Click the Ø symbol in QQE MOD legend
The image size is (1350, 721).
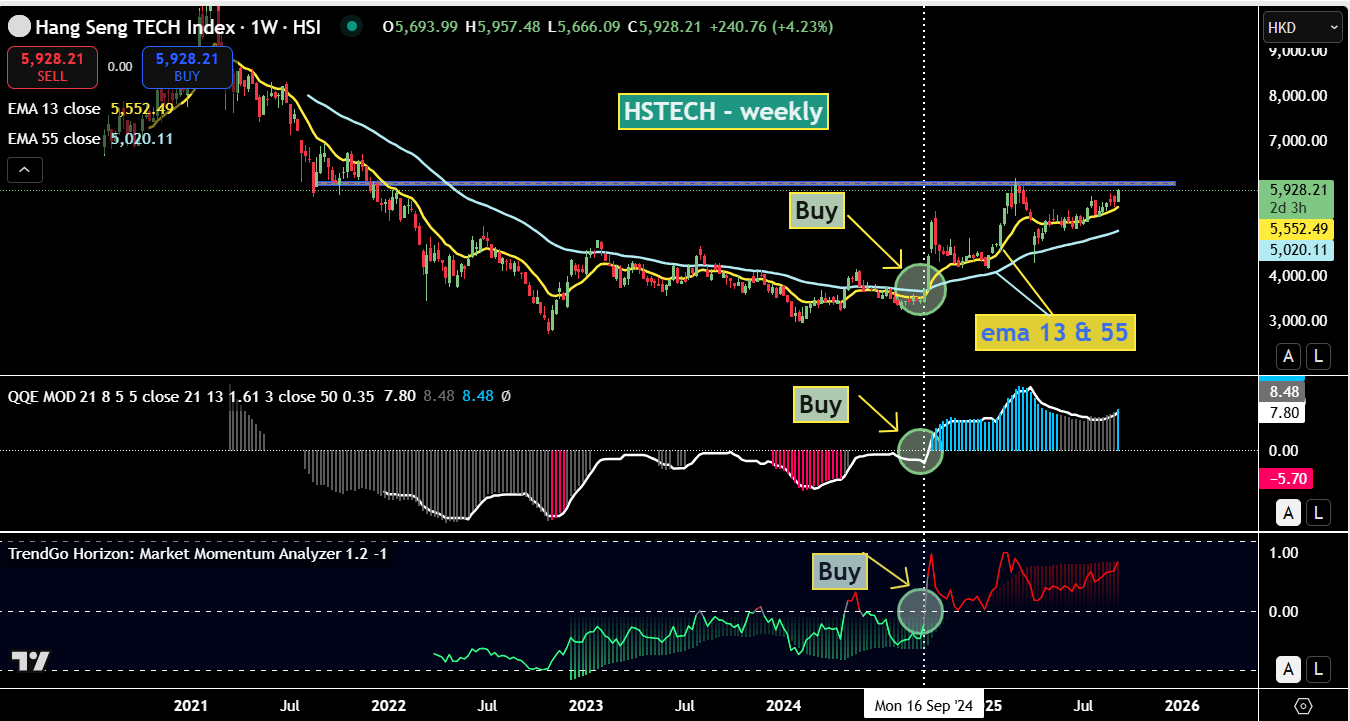point(505,396)
